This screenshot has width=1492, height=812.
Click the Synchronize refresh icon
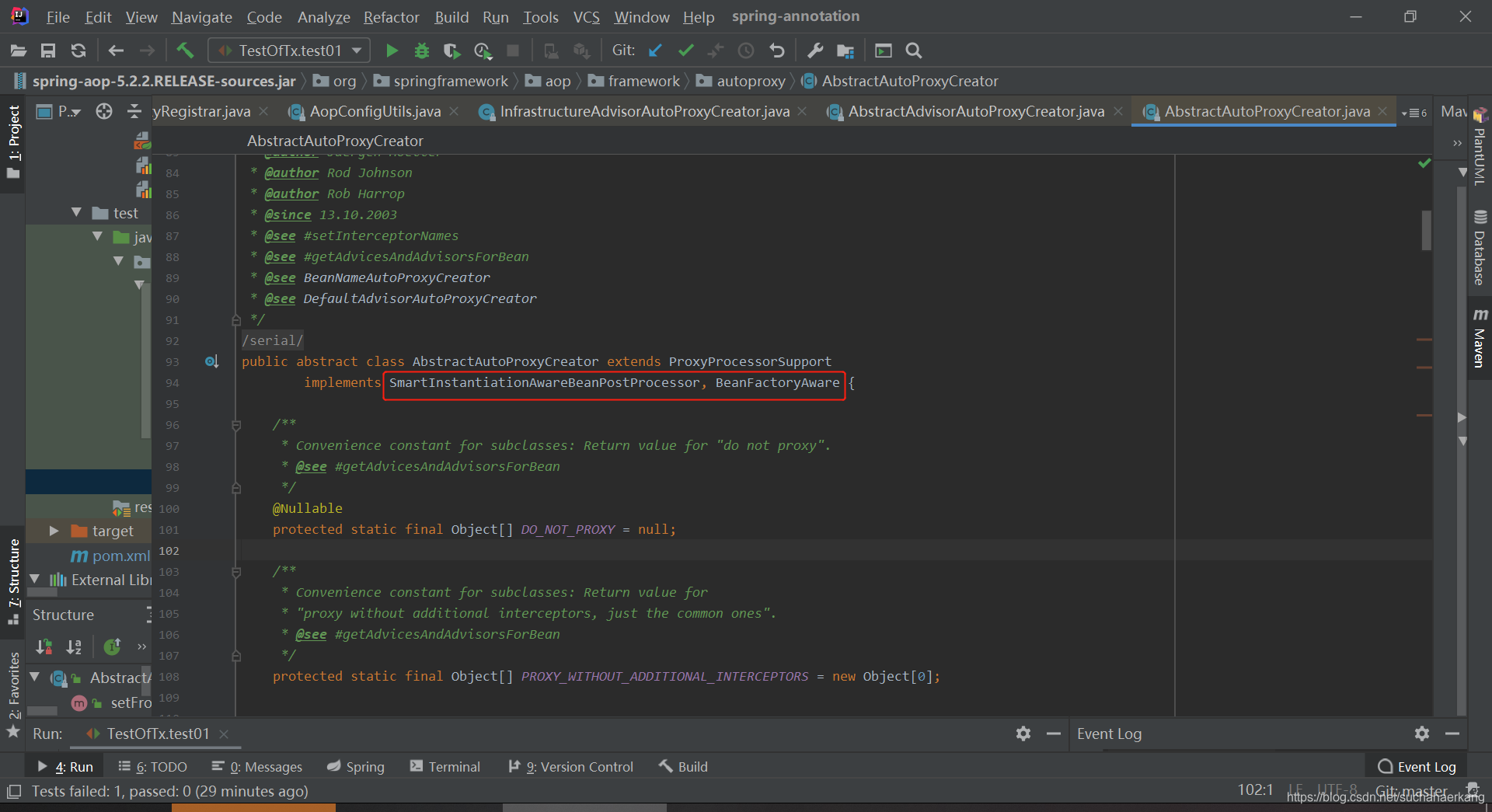click(78, 51)
